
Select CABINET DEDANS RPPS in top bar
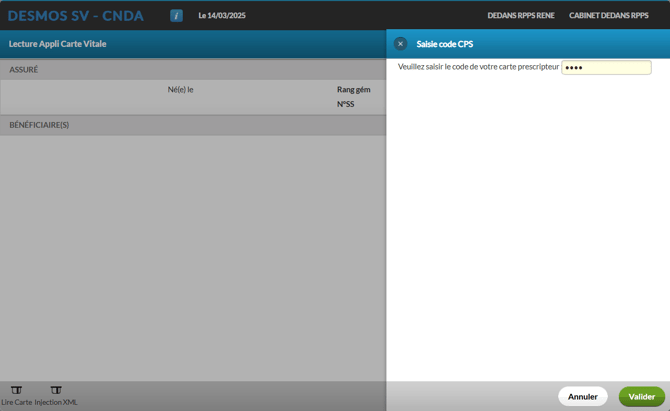(x=608, y=16)
